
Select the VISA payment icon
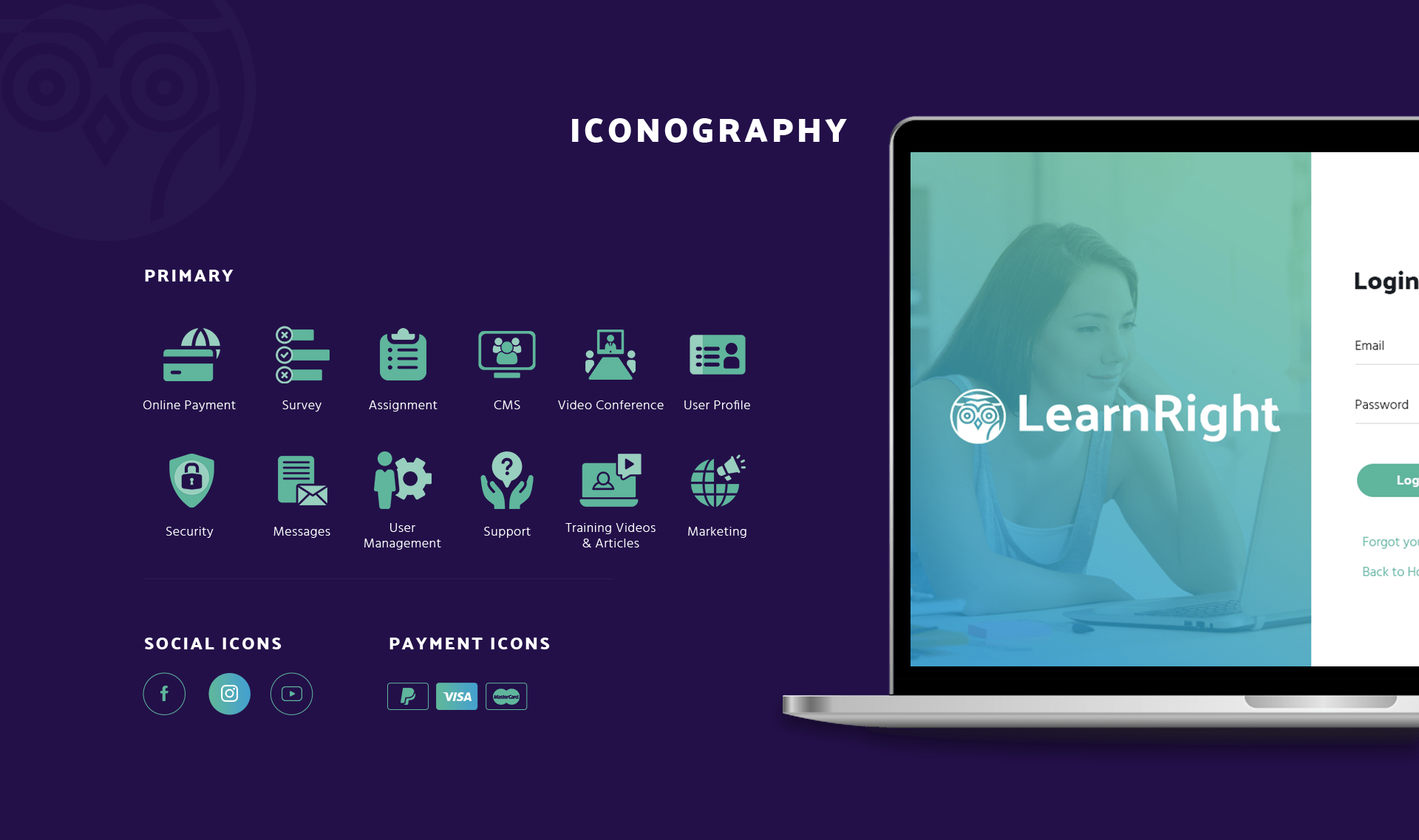tap(455, 696)
